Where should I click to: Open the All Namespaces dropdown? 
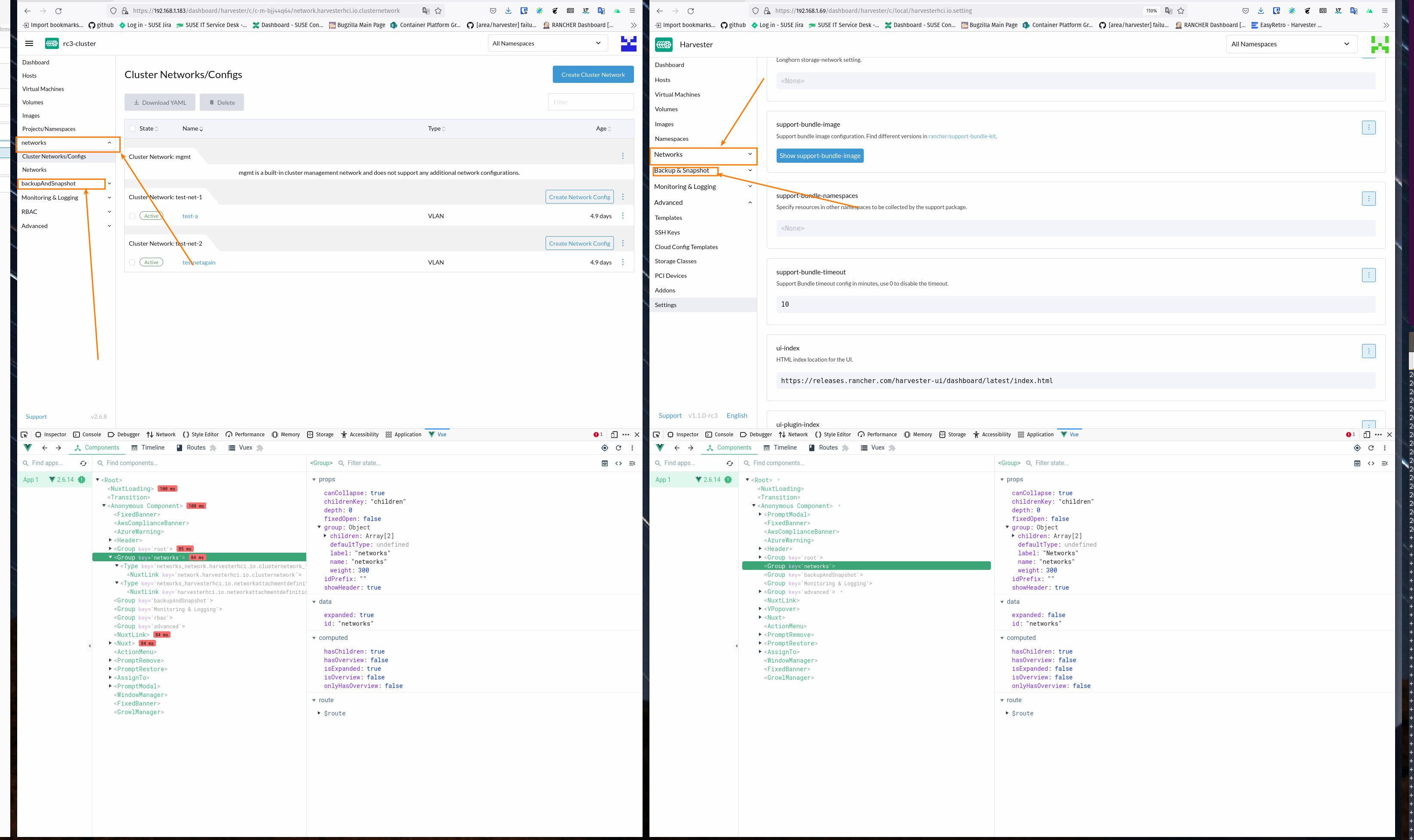(547, 43)
